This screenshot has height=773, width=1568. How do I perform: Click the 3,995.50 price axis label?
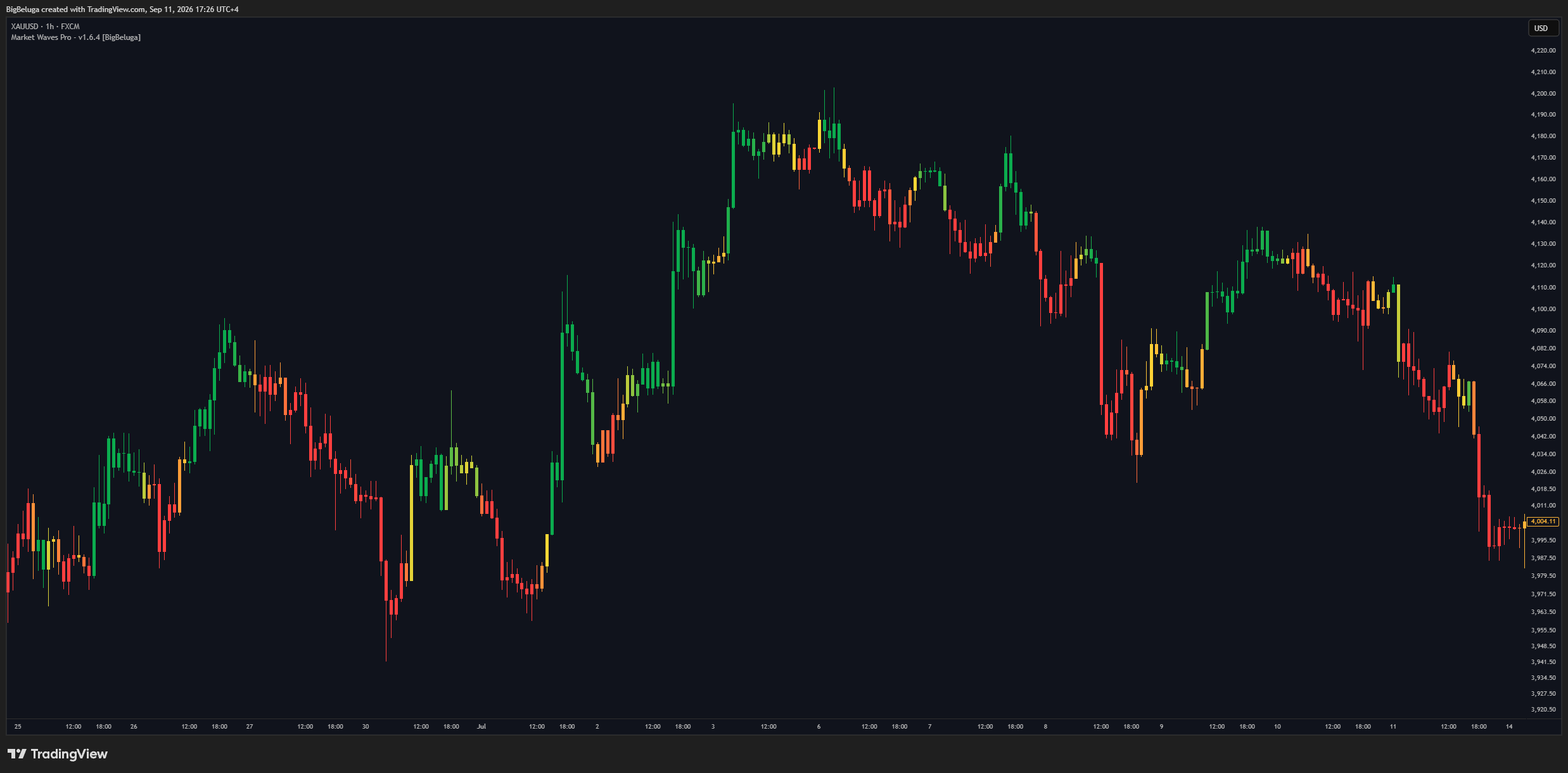point(1543,540)
